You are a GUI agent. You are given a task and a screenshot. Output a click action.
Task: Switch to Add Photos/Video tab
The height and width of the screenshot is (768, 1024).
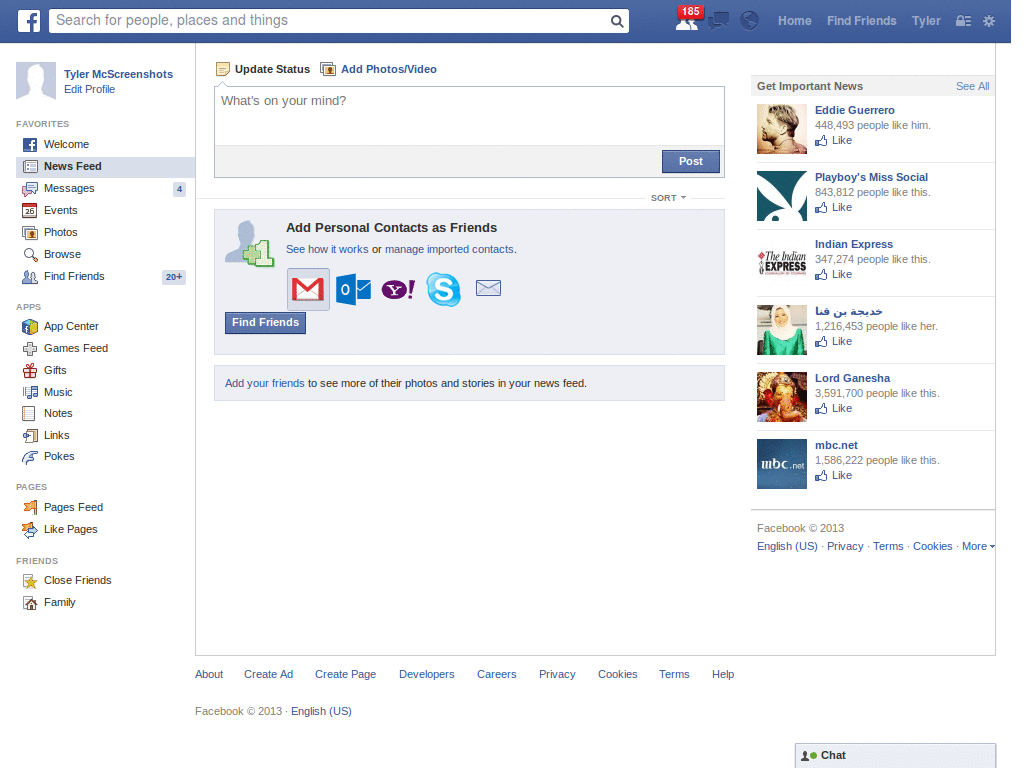tap(379, 69)
